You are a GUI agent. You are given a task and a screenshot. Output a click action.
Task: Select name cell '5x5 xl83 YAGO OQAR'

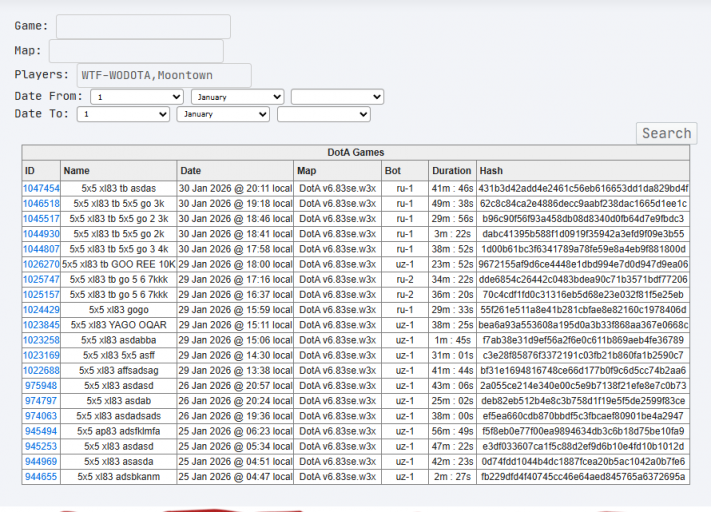click(x=118, y=325)
